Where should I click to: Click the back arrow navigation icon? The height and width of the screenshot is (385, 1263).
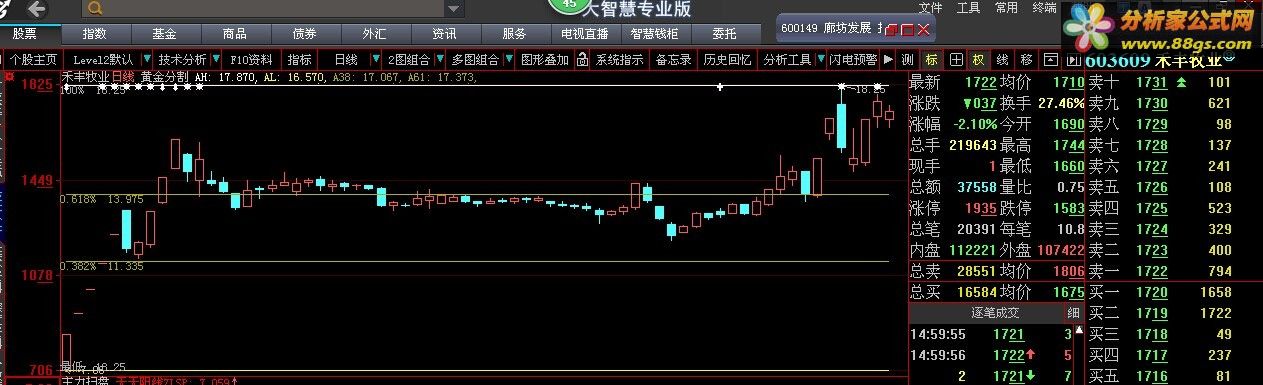(x=37, y=9)
